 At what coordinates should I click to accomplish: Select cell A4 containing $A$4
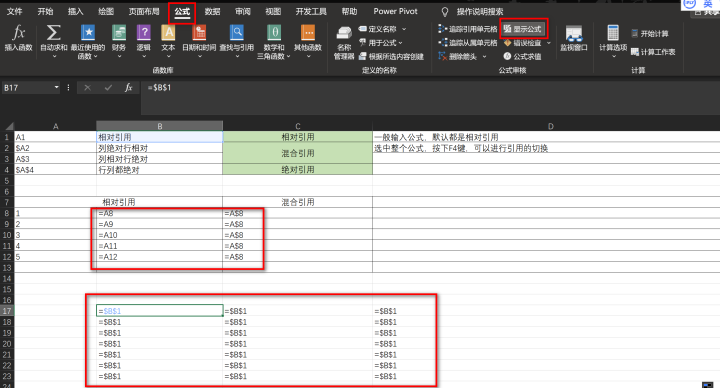[x=56, y=169]
